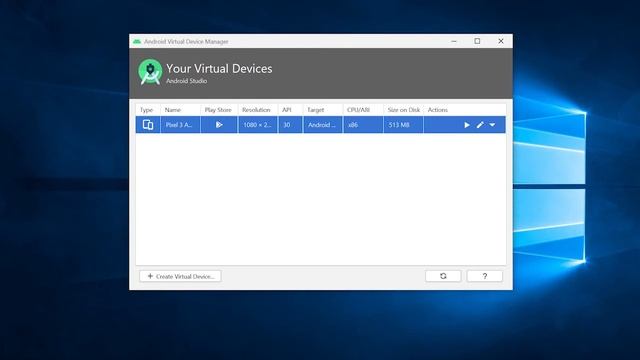
Task: Minimize the Android Virtual Device Manager window
Action: click(x=454, y=41)
